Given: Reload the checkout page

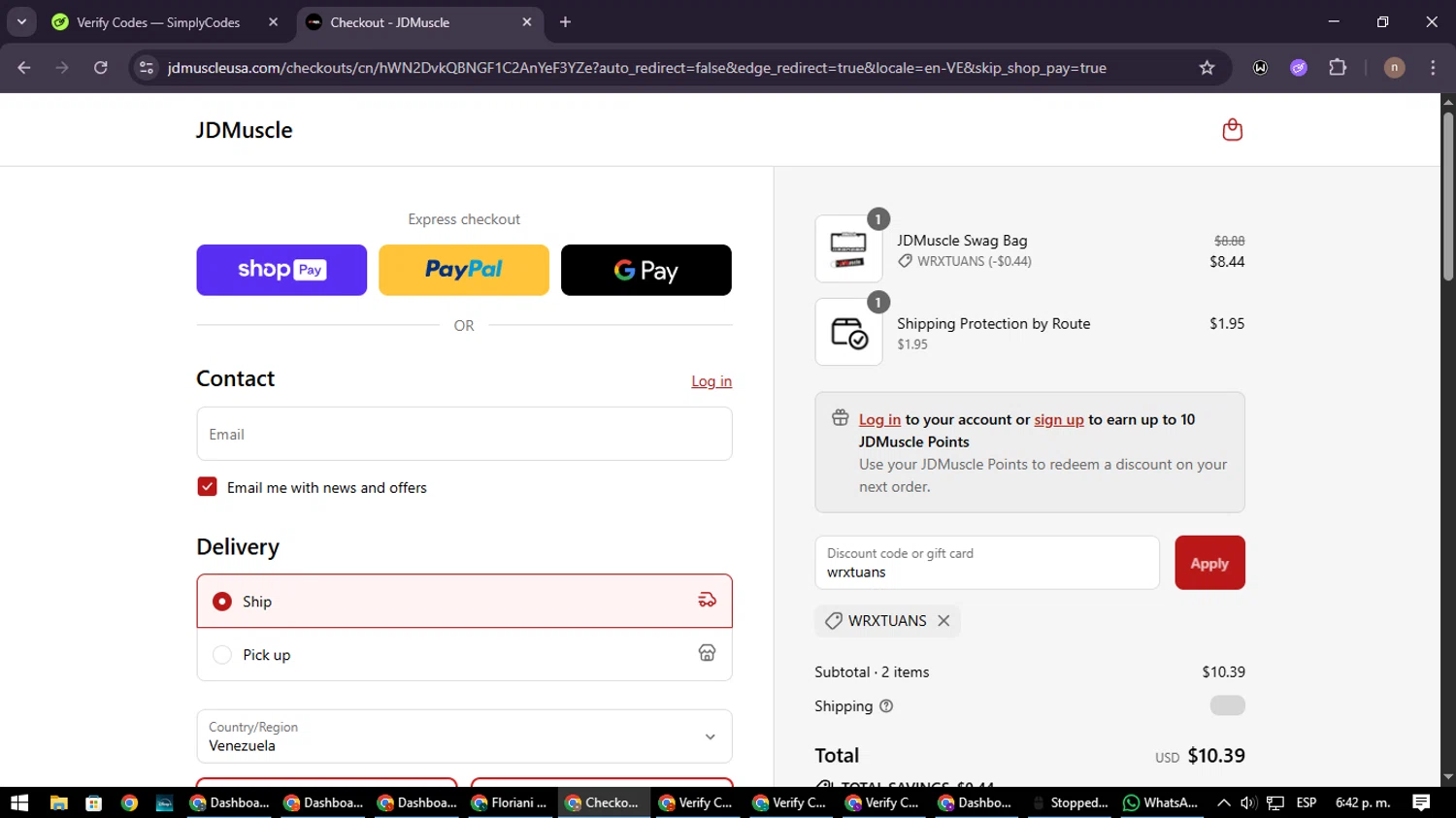Looking at the screenshot, I should 101,68.
